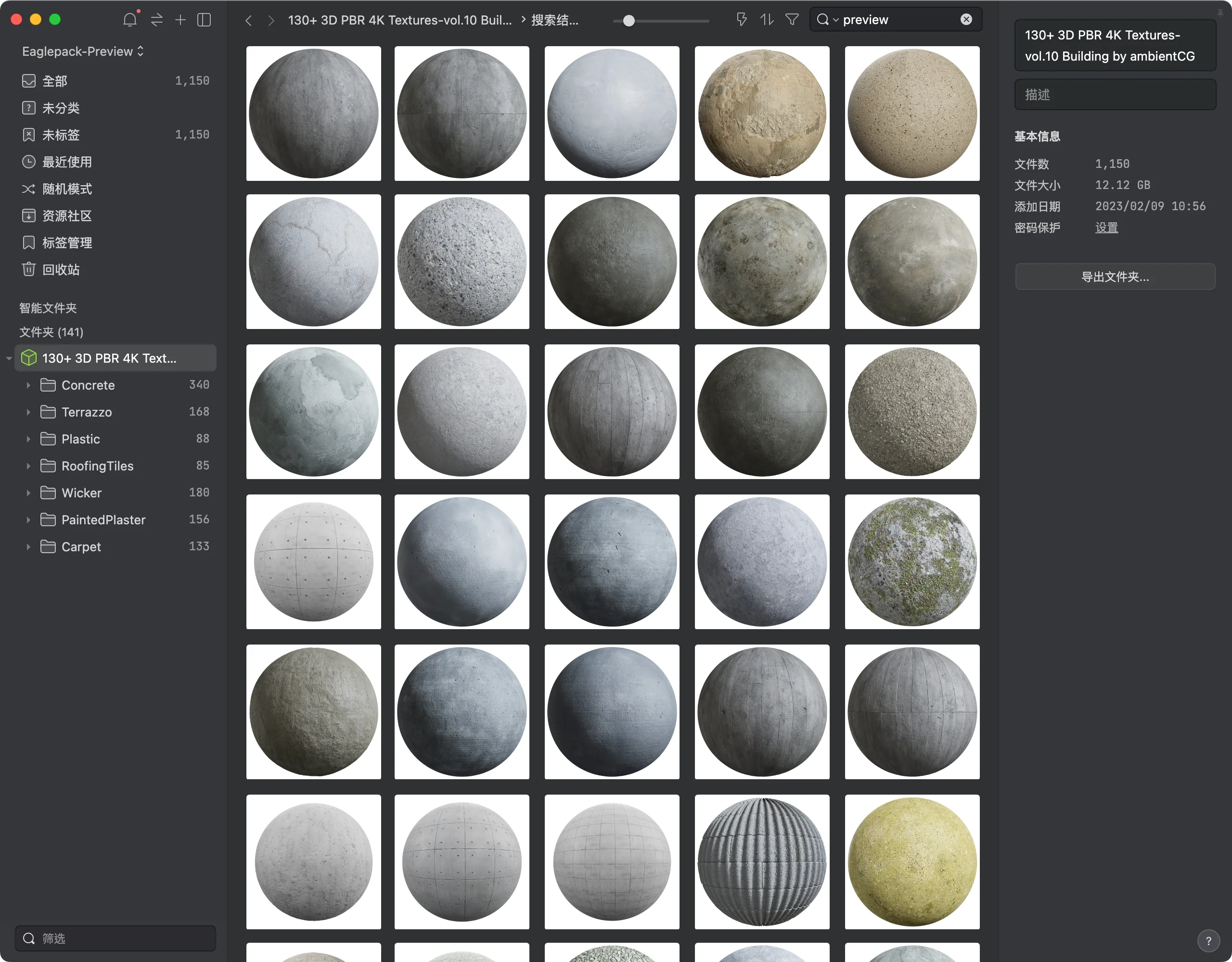
Task: Click the switch library arrows icon
Action: click(157, 20)
